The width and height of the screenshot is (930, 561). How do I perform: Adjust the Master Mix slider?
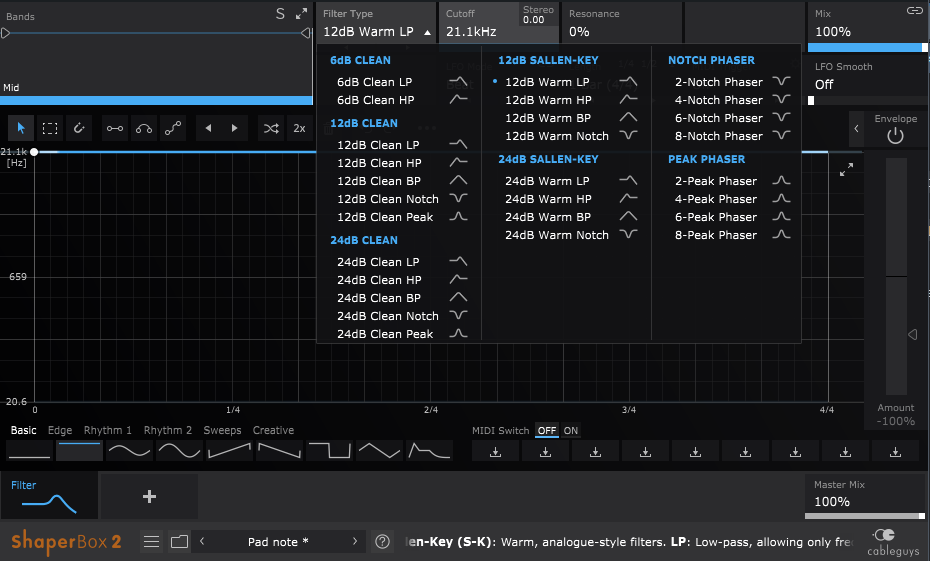coord(865,516)
